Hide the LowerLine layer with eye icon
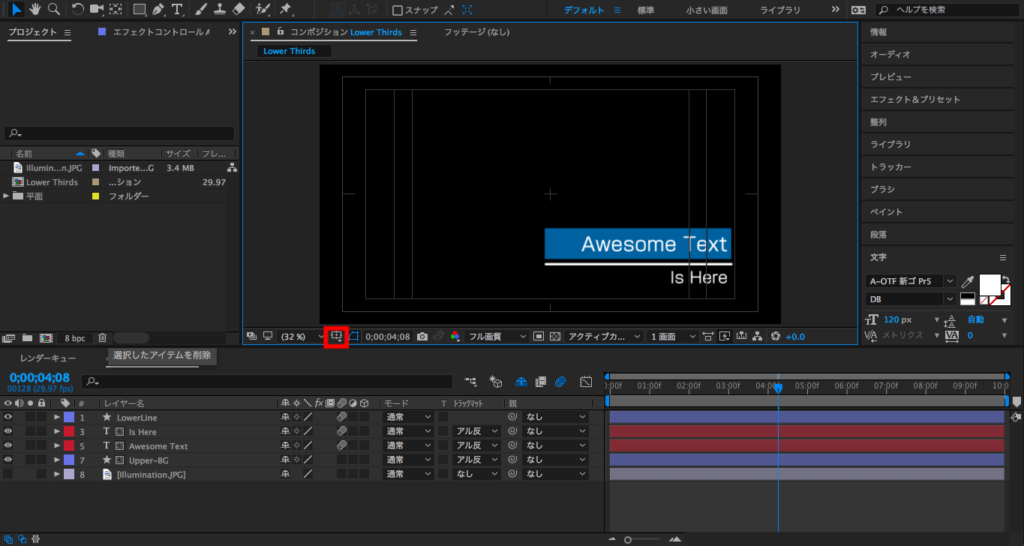1024x546 pixels. coord(8,417)
